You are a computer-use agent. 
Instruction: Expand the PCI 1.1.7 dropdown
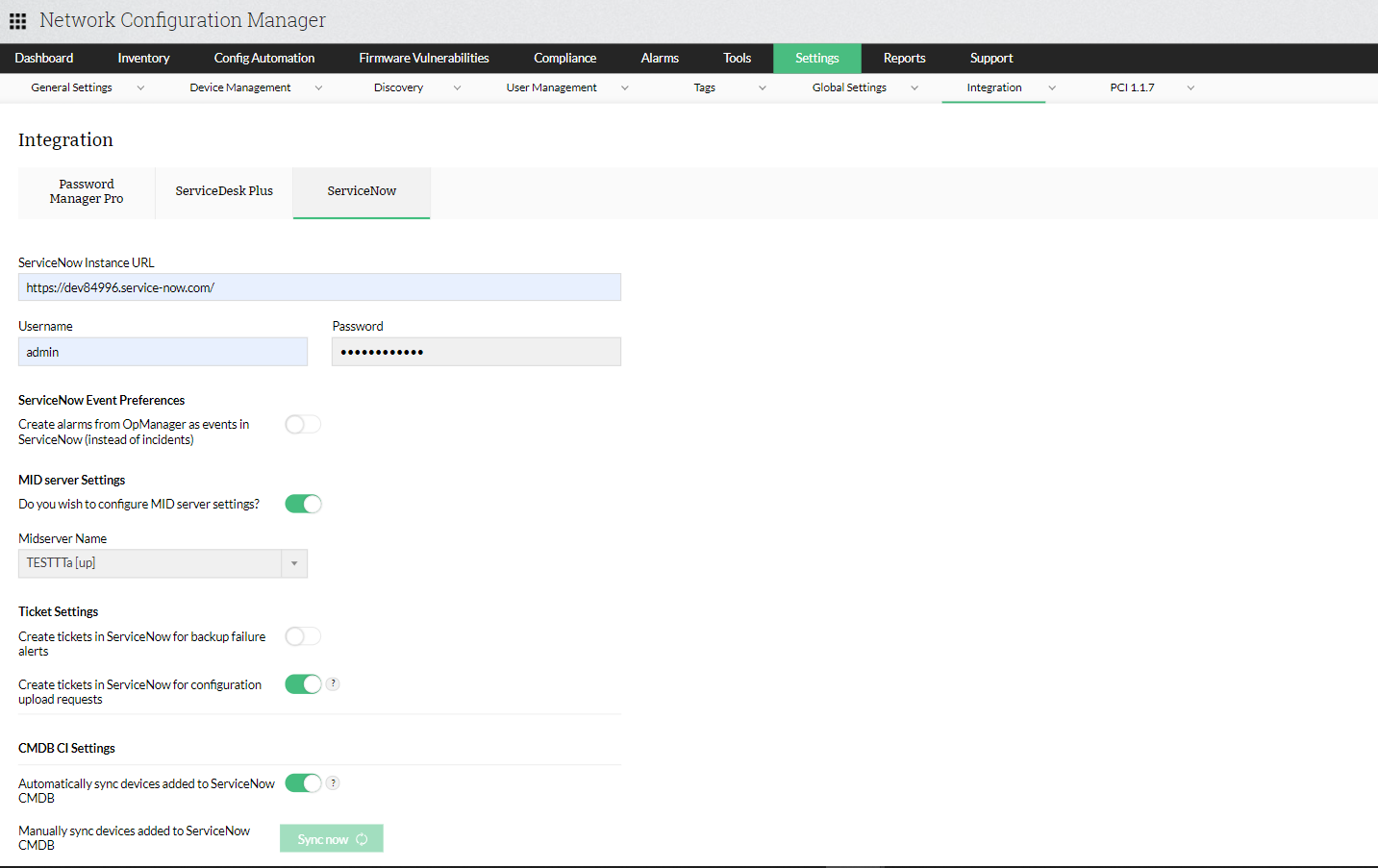(x=1190, y=87)
